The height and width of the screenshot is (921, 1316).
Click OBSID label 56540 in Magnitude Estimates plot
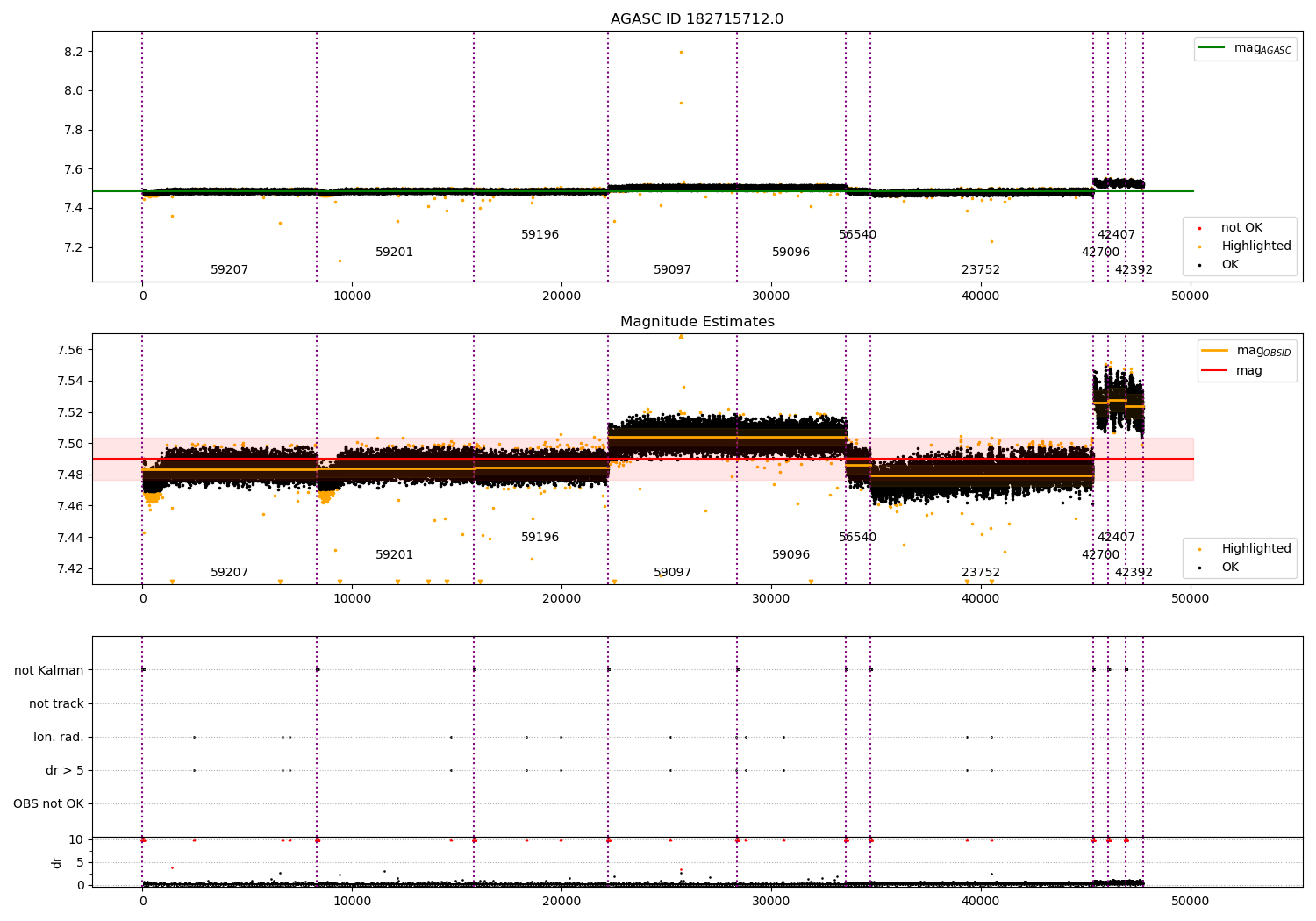pos(858,538)
